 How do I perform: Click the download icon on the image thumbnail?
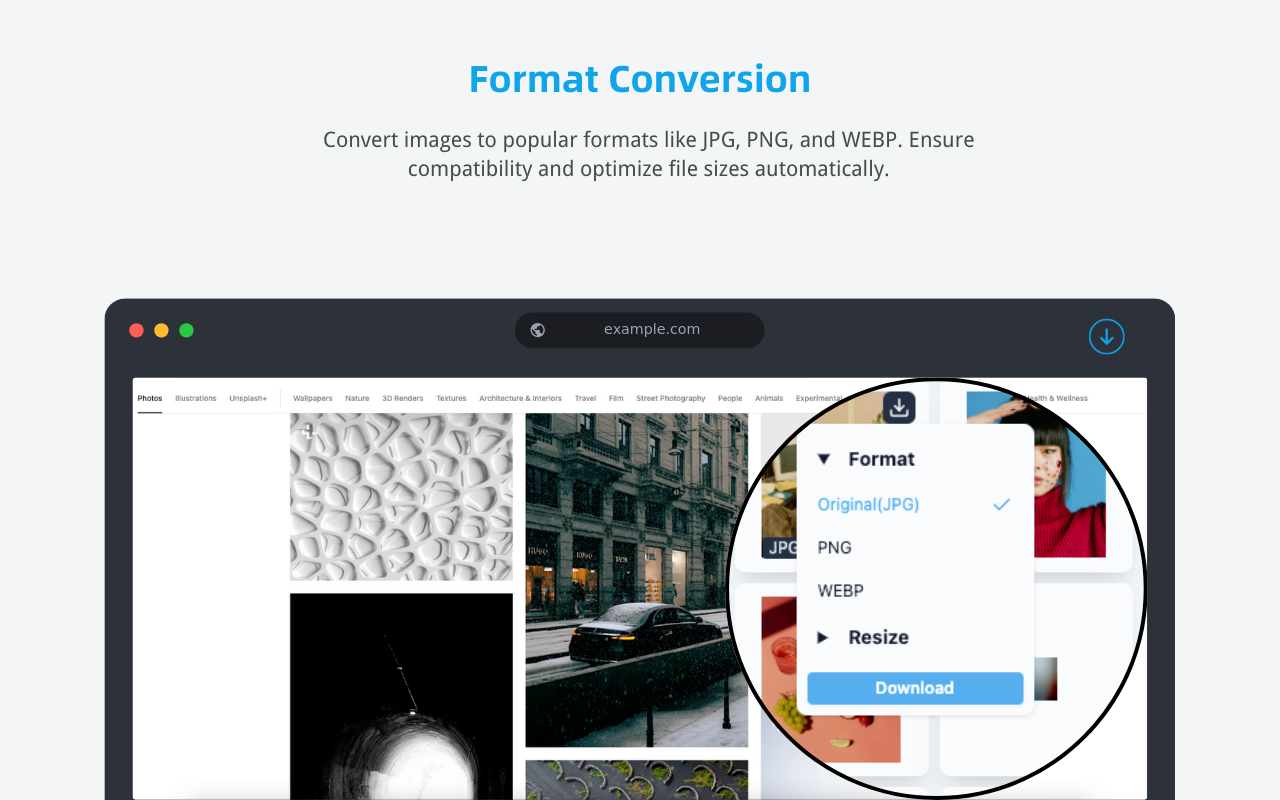[x=898, y=407]
